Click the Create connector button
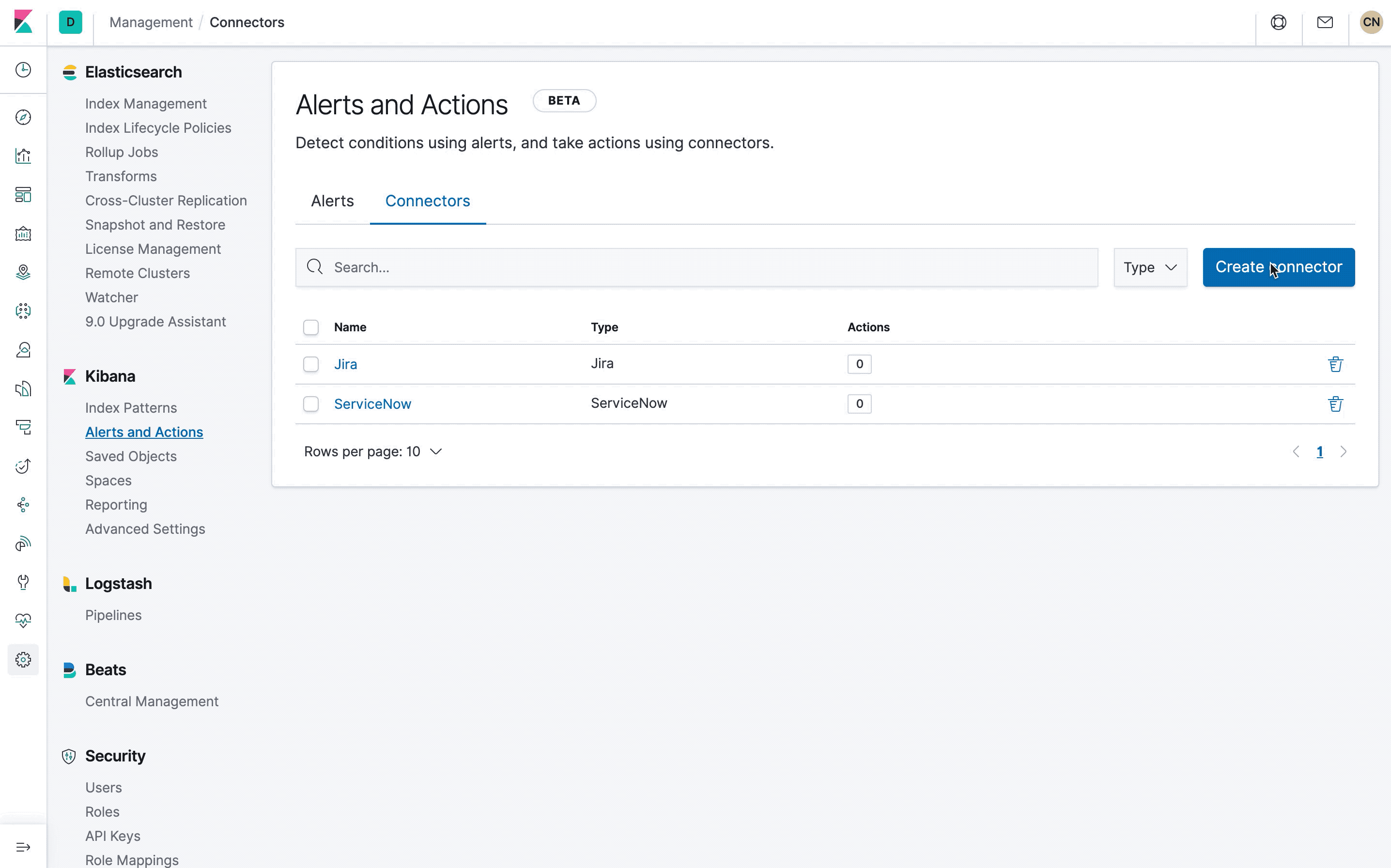Screen dimensions: 1391x868 pyautogui.click(x=1278, y=267)
